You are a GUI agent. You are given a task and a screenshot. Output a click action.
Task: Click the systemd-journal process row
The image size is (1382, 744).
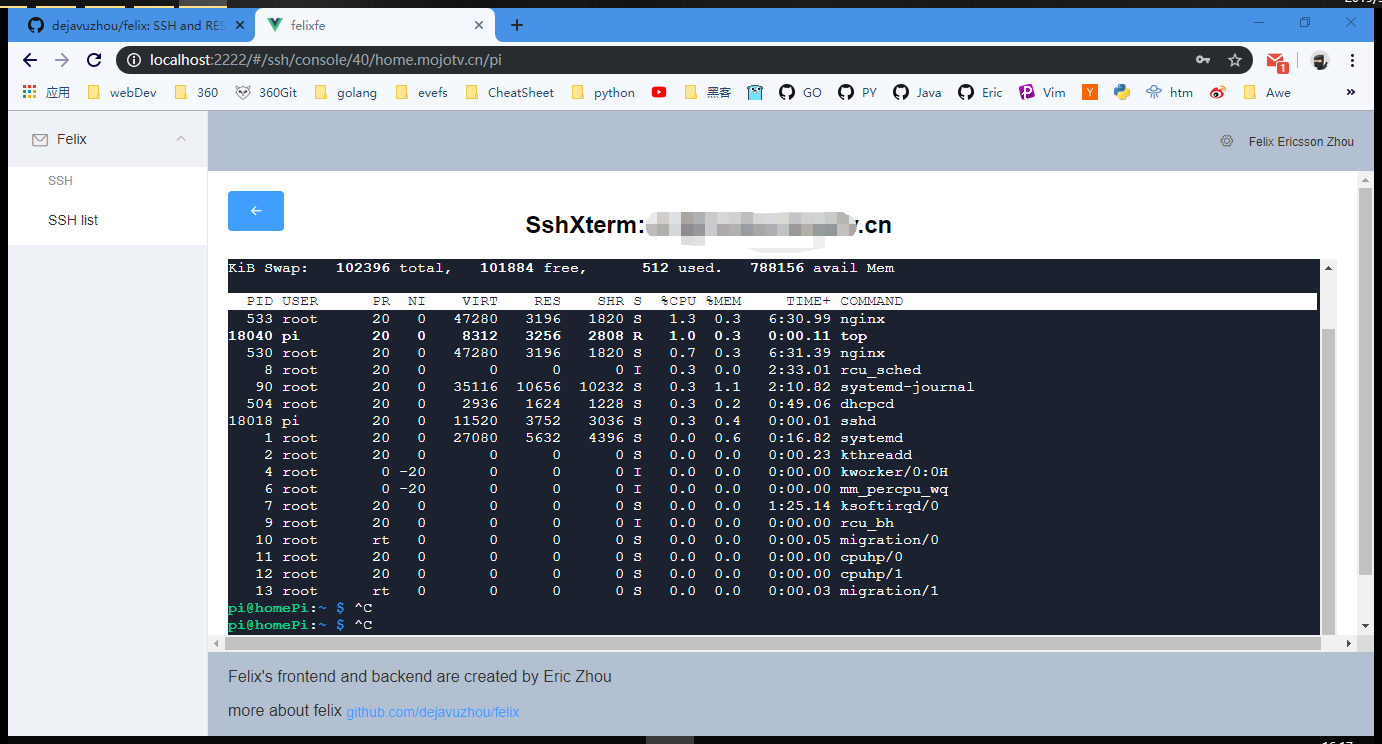click(772, 387)
